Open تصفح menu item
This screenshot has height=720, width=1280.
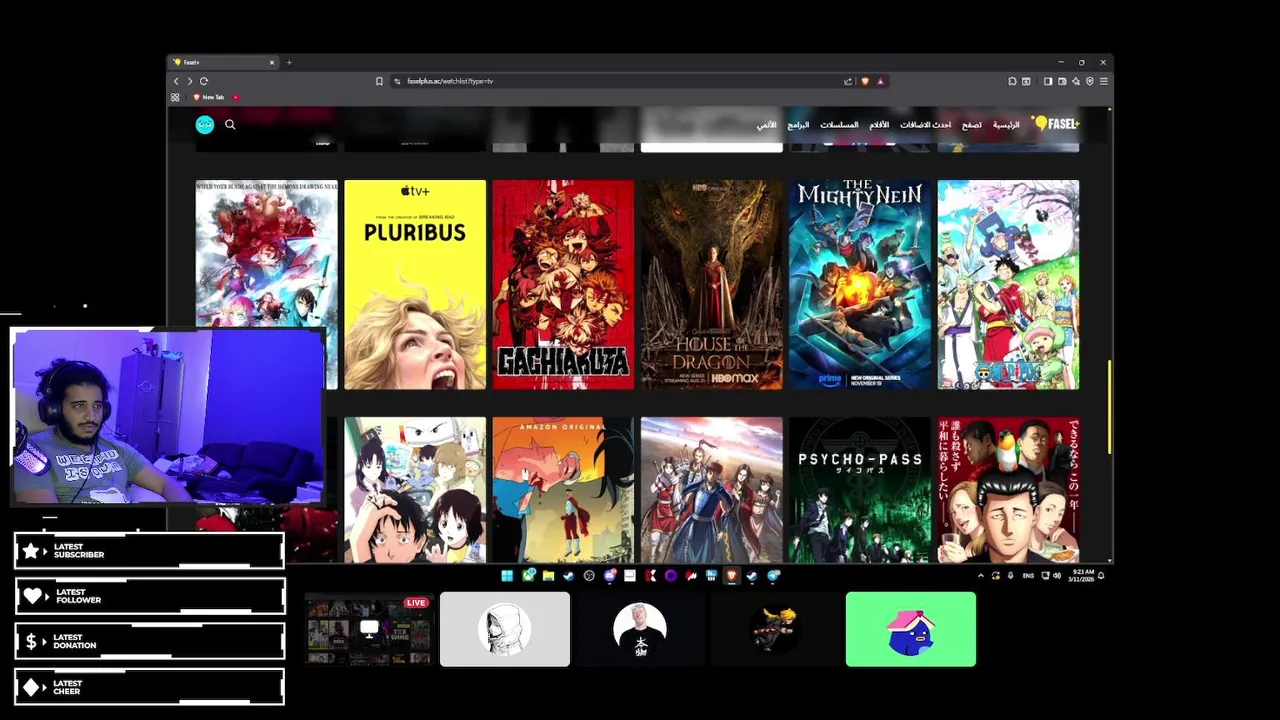(972, 125)
